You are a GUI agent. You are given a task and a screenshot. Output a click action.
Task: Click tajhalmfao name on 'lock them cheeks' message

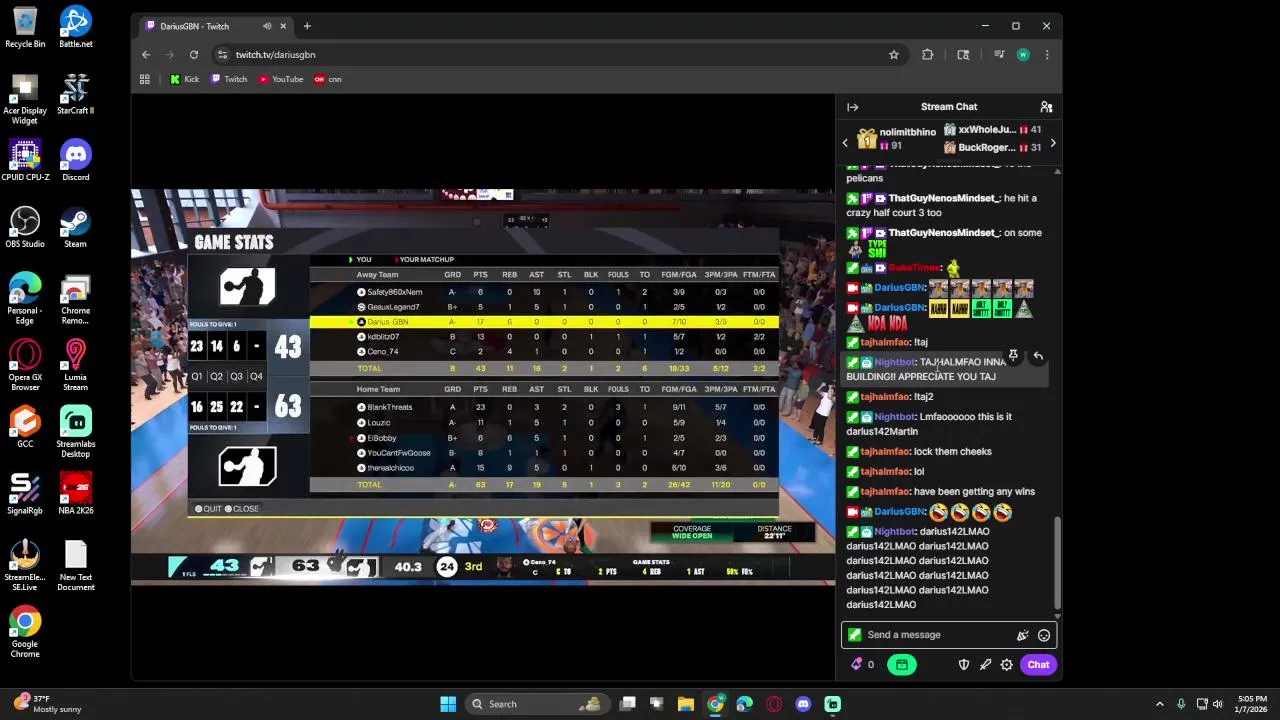point(885,452)
